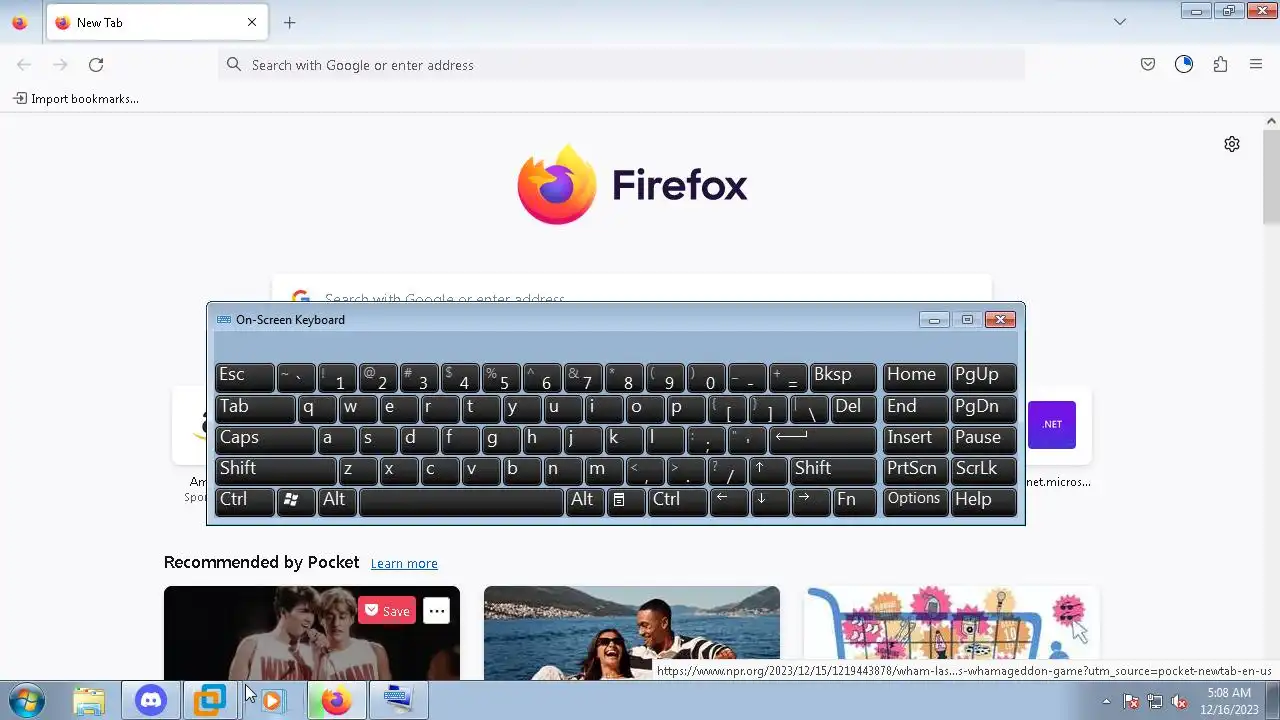Viewport: 1280px width, 720px height.
Task: Open the Firefox hamburger application menu
Action: (1256, 65)
